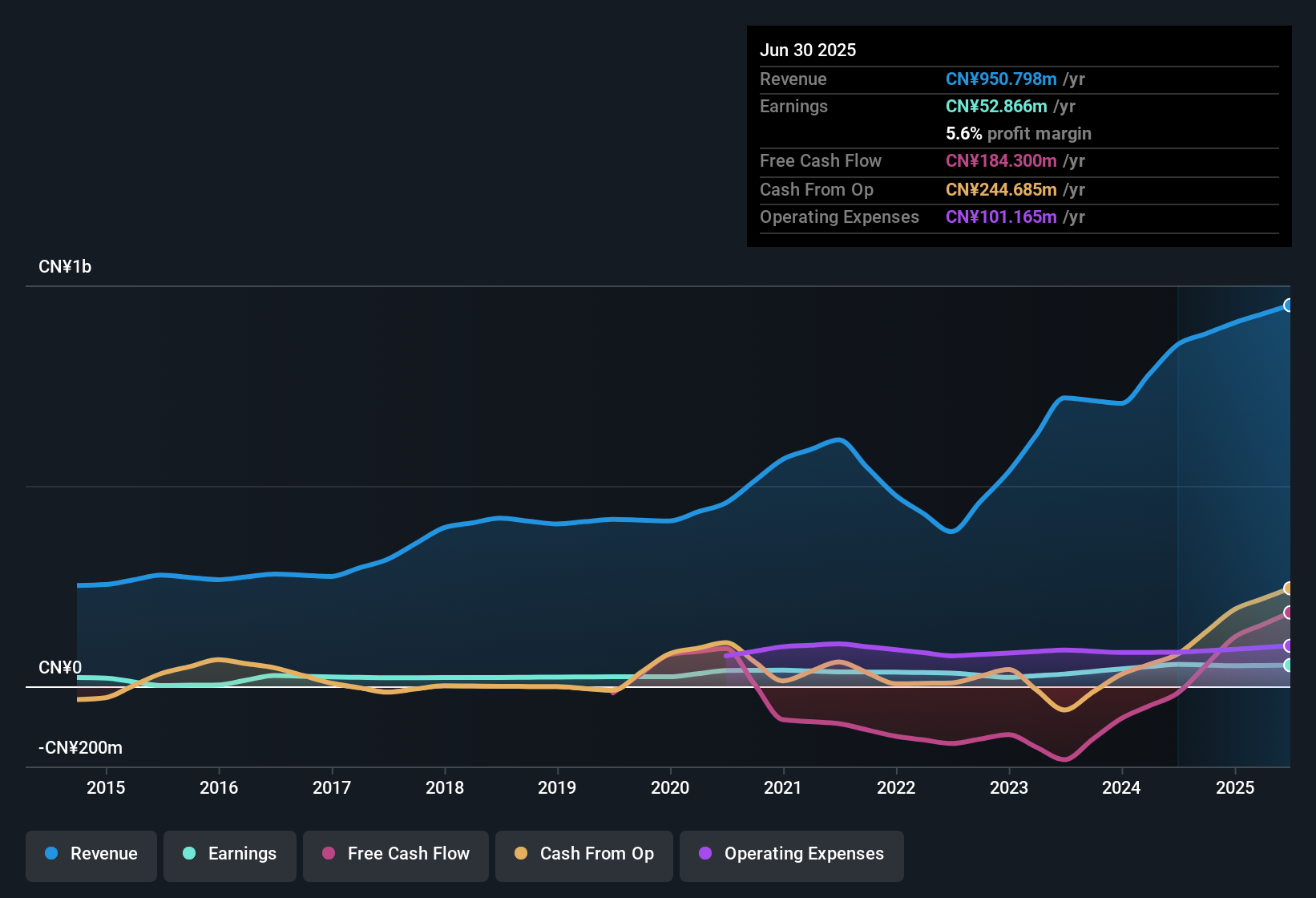
Task: Click the 2023 label on the x-axis
Action: (1010, 788)
